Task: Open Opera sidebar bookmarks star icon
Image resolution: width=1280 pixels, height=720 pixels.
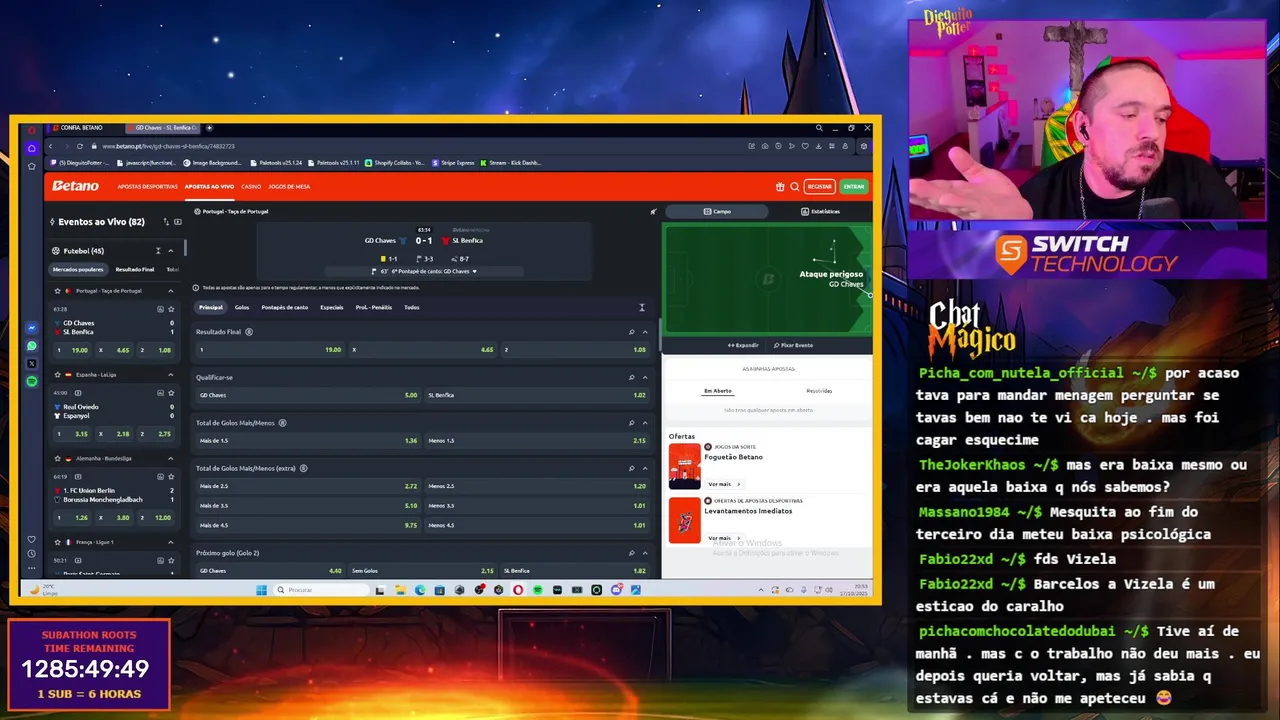Action: 32,166
